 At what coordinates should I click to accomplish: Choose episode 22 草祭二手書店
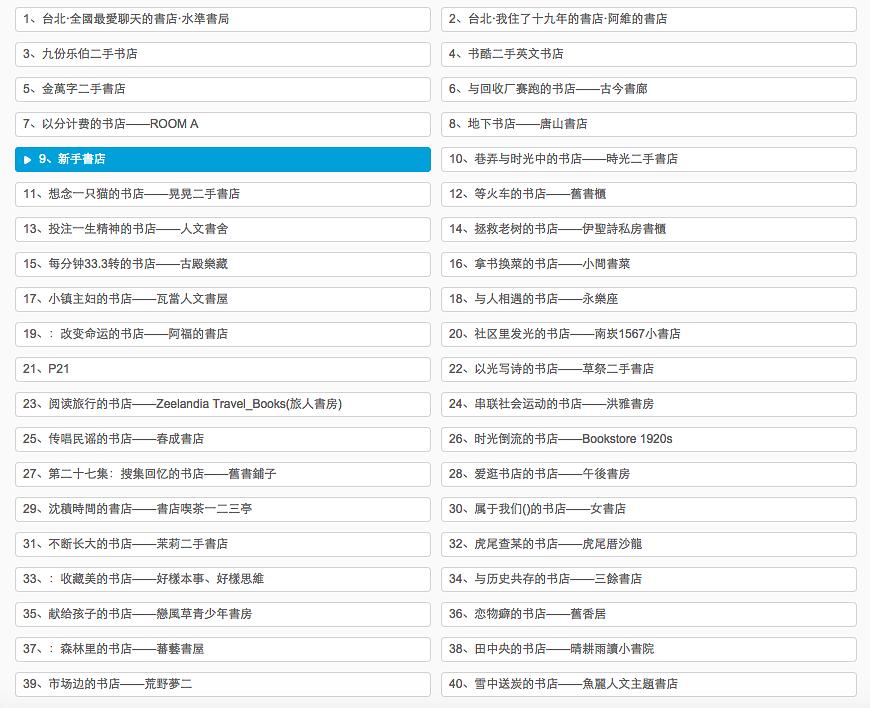pos(649,369)
